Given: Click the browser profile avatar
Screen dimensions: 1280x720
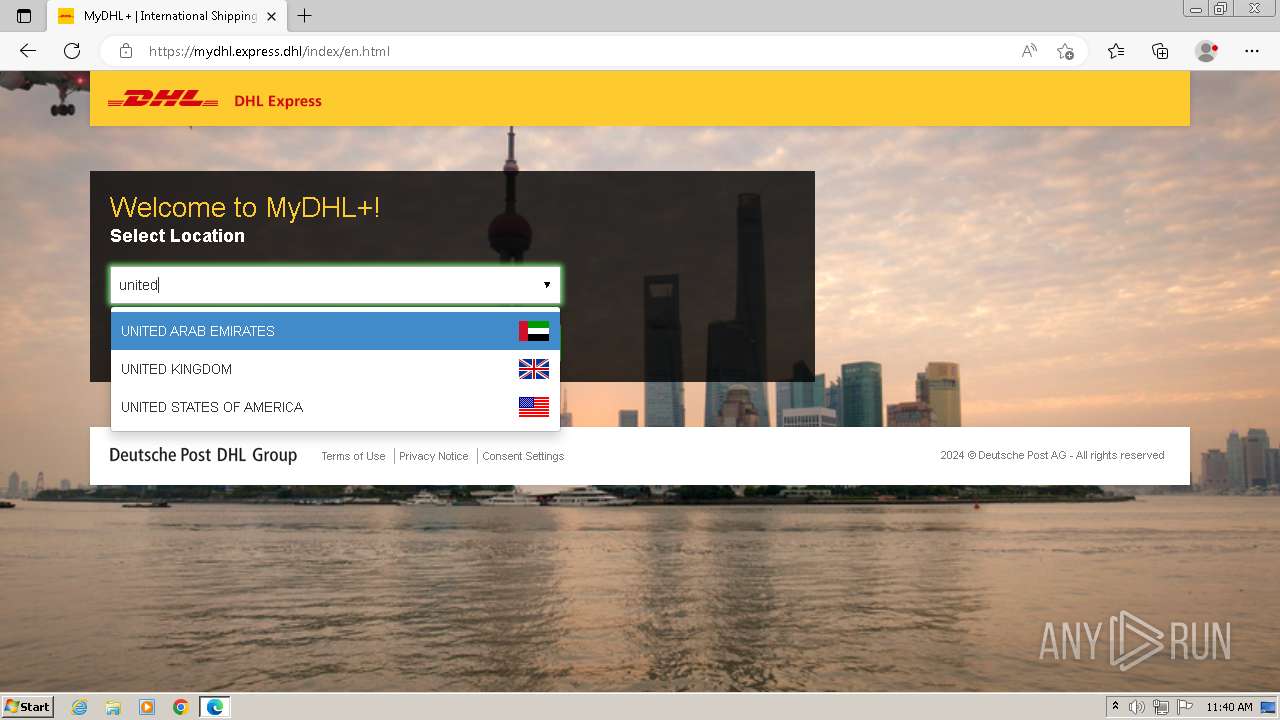Looking at the screenshot, I should click(1207, 51).
